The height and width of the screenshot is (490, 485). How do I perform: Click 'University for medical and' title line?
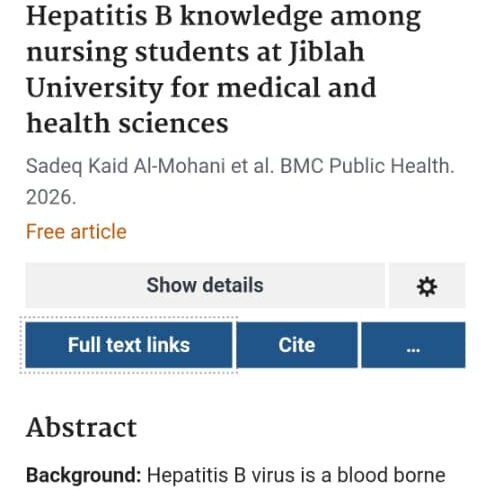click(201, 88)
